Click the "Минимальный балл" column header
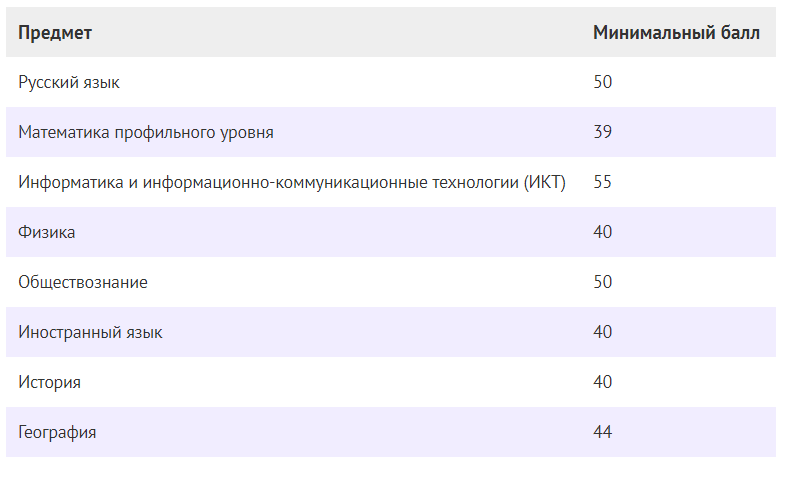 tap(676, 33)
